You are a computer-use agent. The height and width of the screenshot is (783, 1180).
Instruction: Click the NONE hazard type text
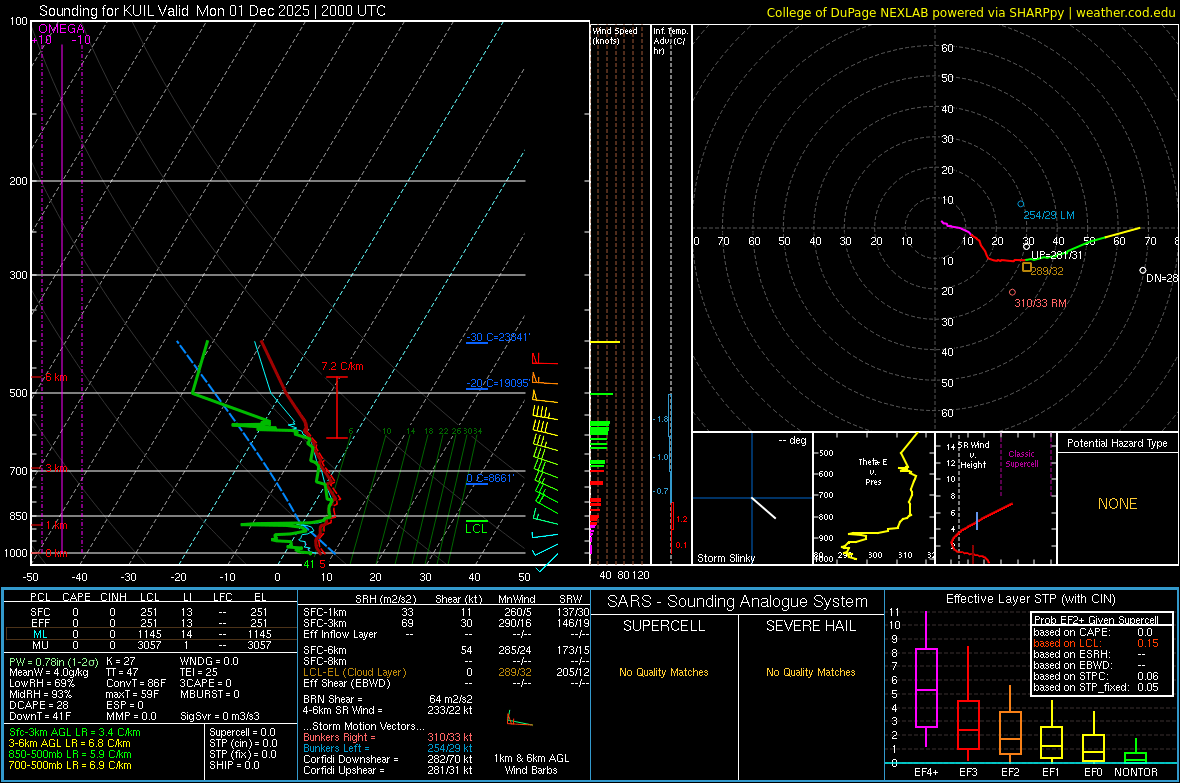1117,504
